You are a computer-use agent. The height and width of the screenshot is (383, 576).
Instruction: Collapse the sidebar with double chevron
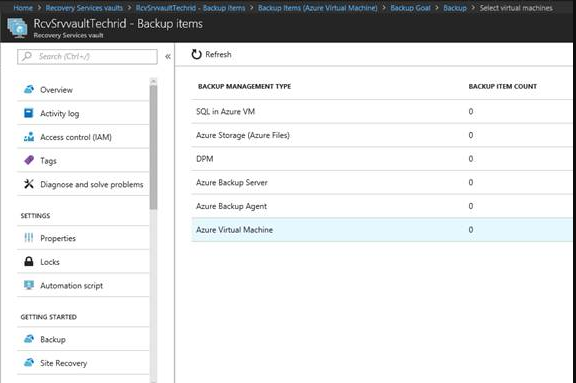click(168, 57)
